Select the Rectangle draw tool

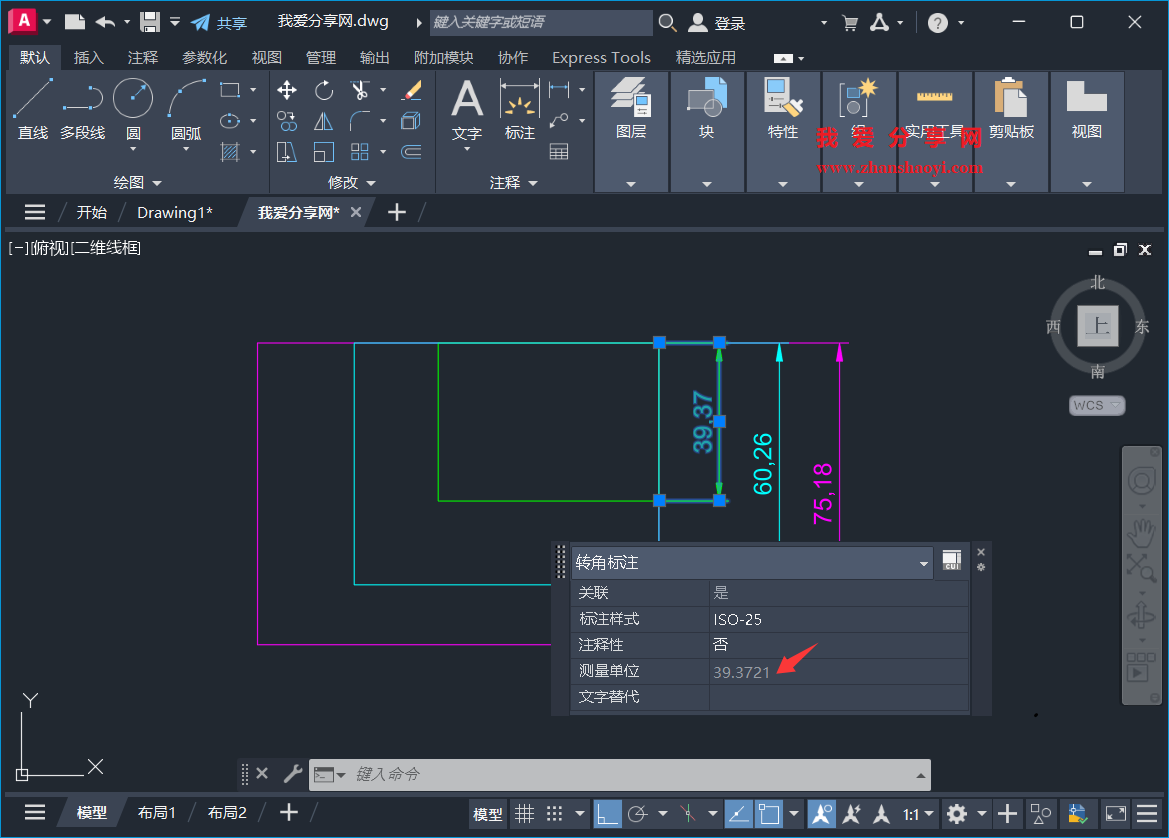[x=230, y=90]
